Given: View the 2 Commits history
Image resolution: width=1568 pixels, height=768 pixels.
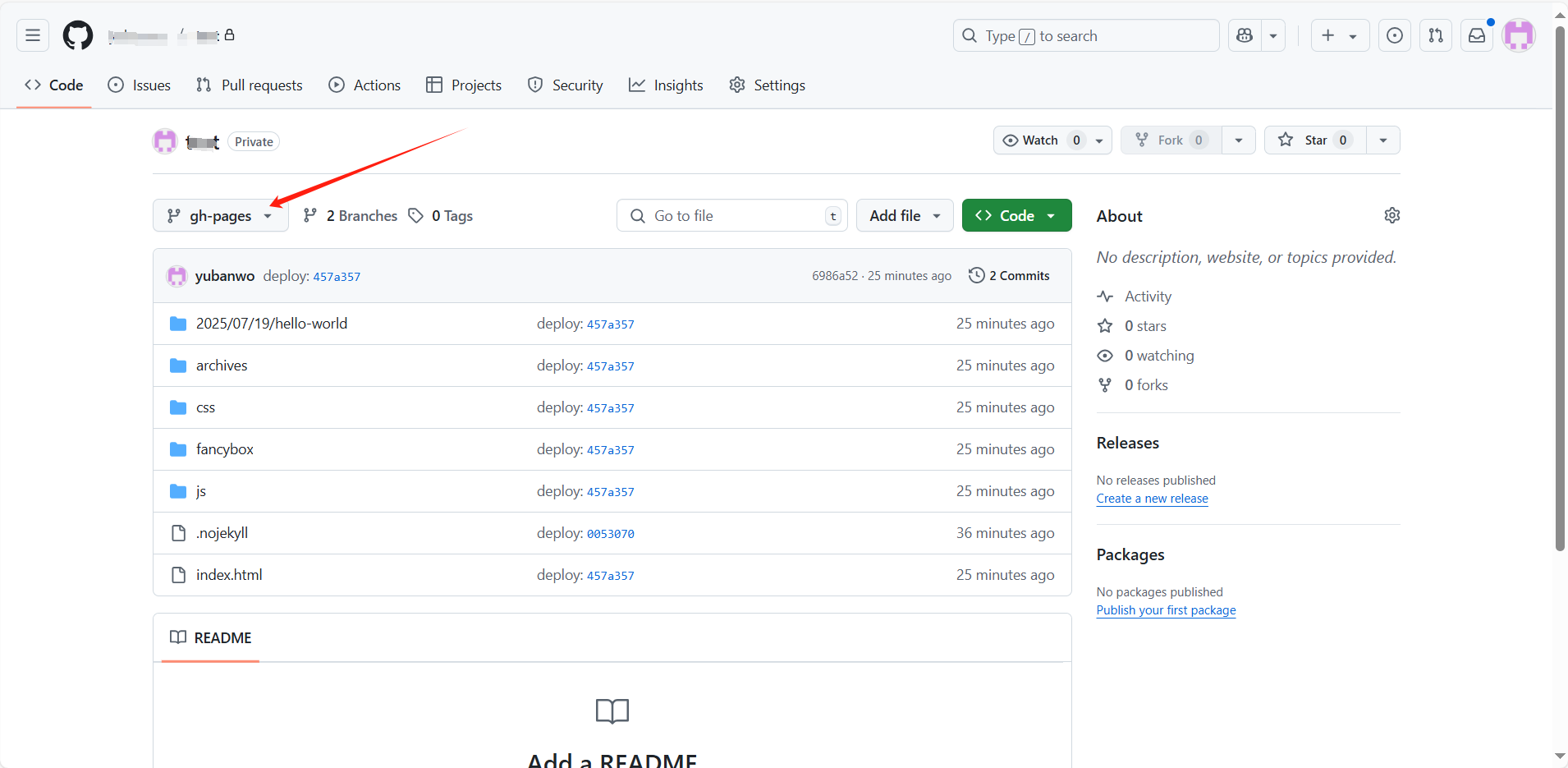Looking at the screenshot, I should point(1010,276).
